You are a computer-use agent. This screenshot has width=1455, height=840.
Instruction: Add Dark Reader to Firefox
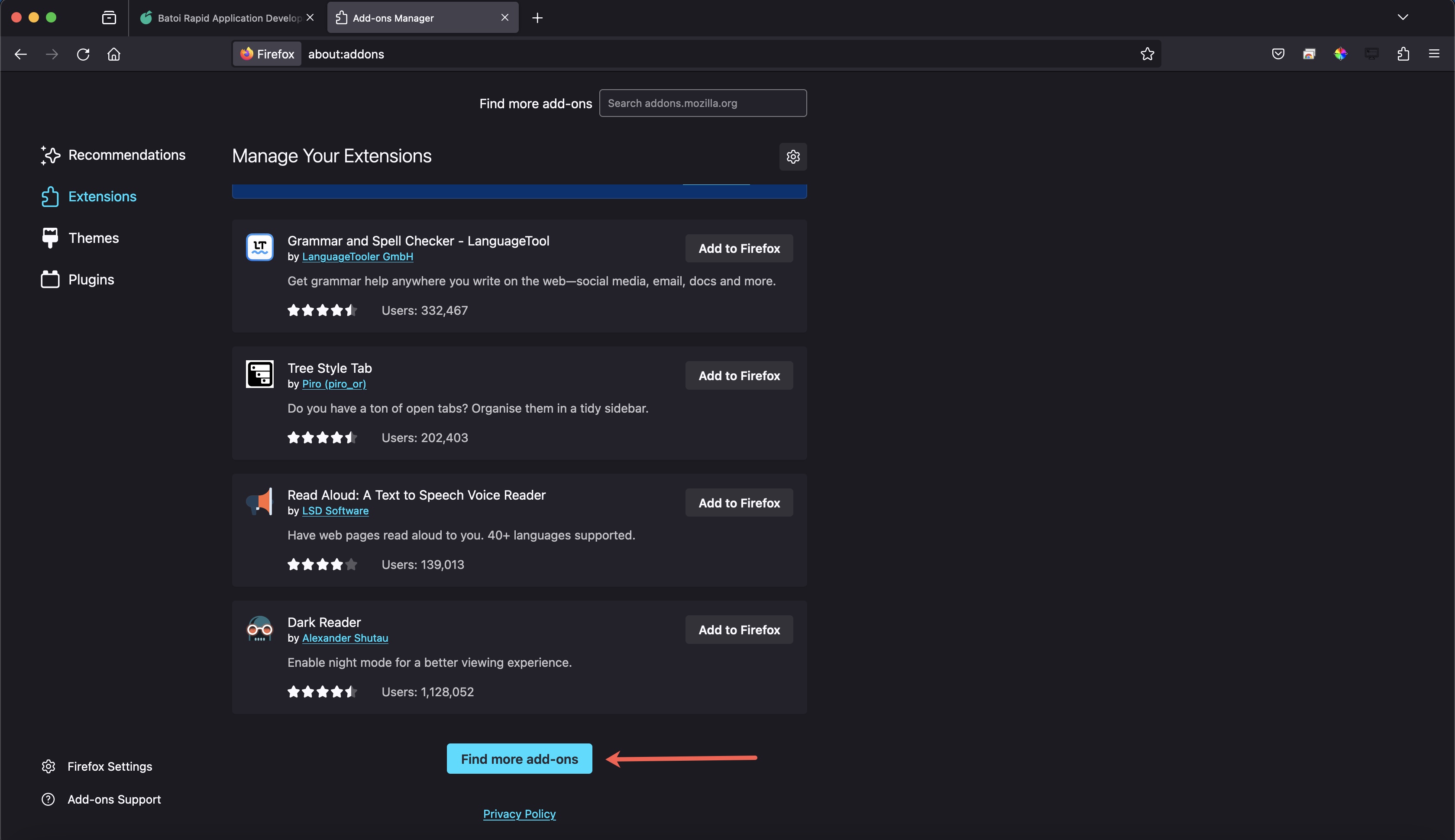coord(738,630)
